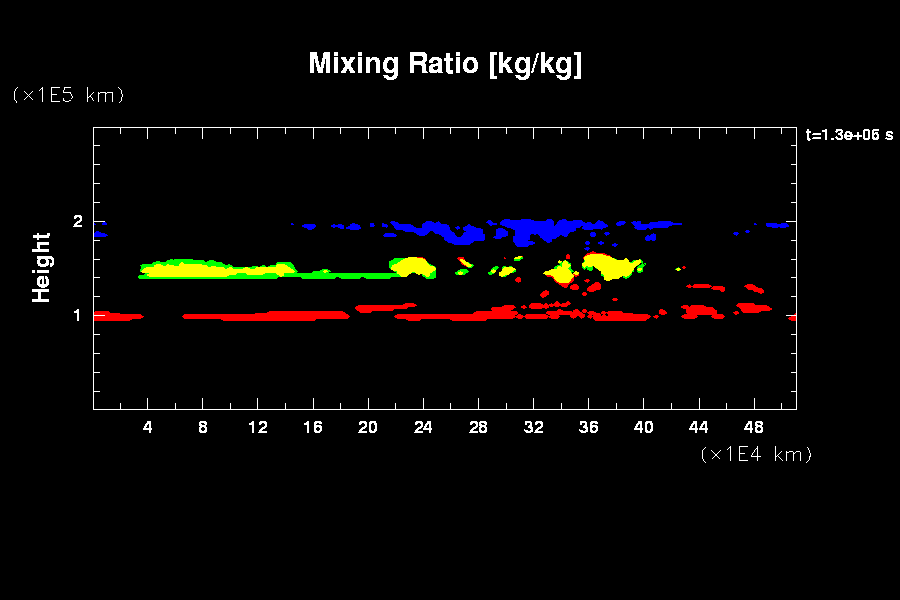Click x-axis tick label 48

click(x=753, y=427)
